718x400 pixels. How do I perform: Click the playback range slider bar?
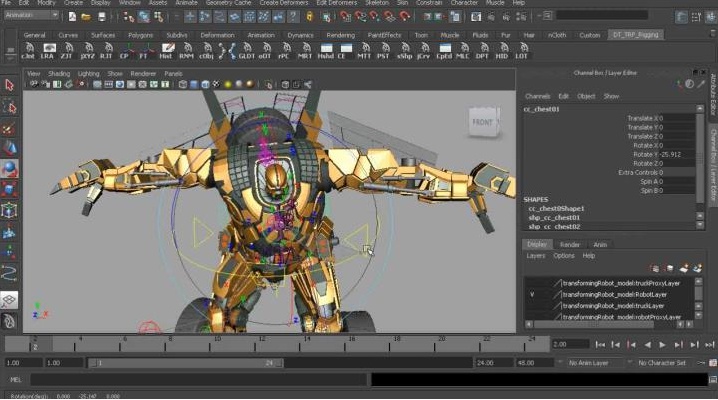click(x=185, y=363)
